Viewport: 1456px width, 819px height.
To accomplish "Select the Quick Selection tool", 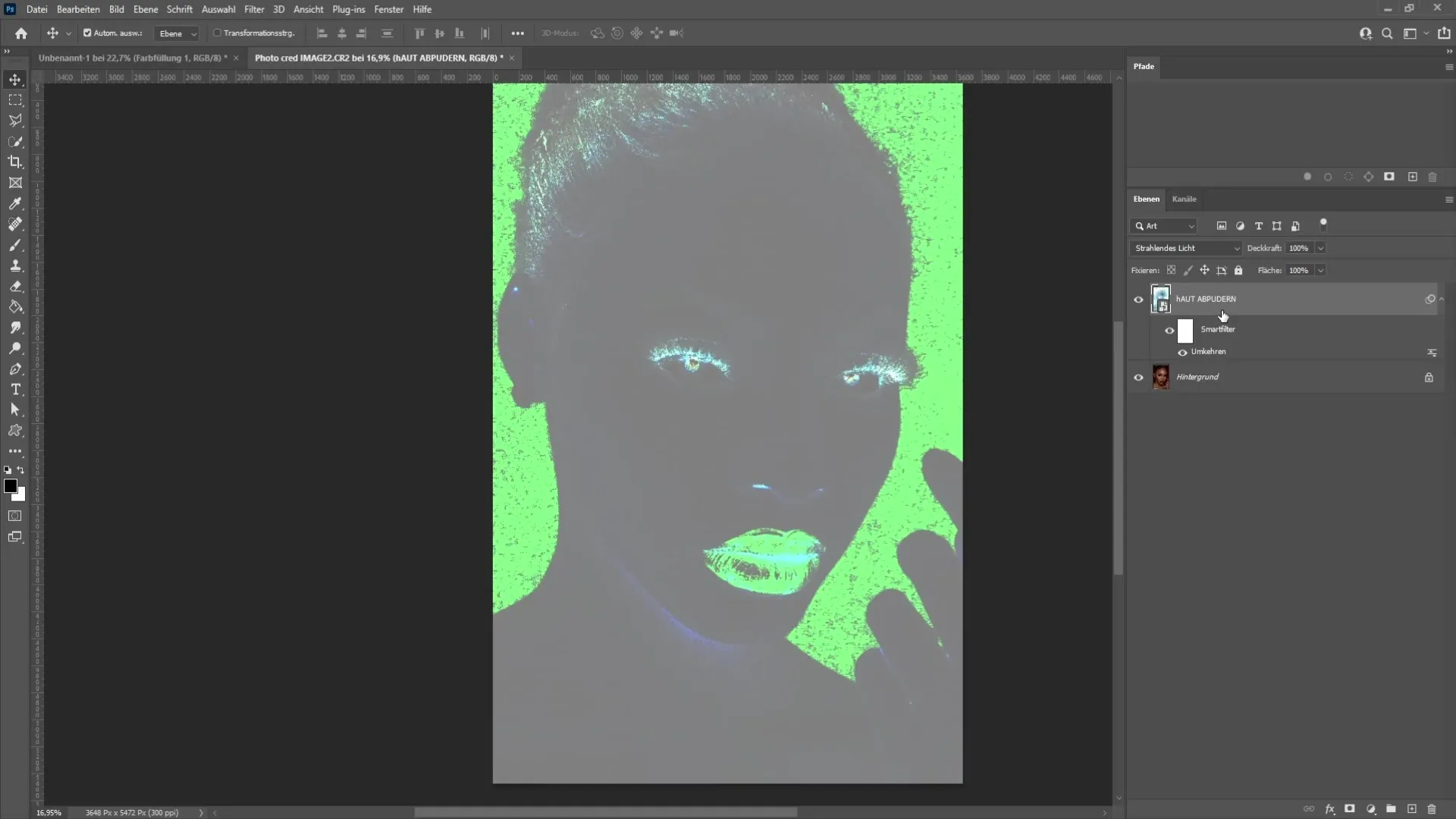I will click(x=15, y=142).
